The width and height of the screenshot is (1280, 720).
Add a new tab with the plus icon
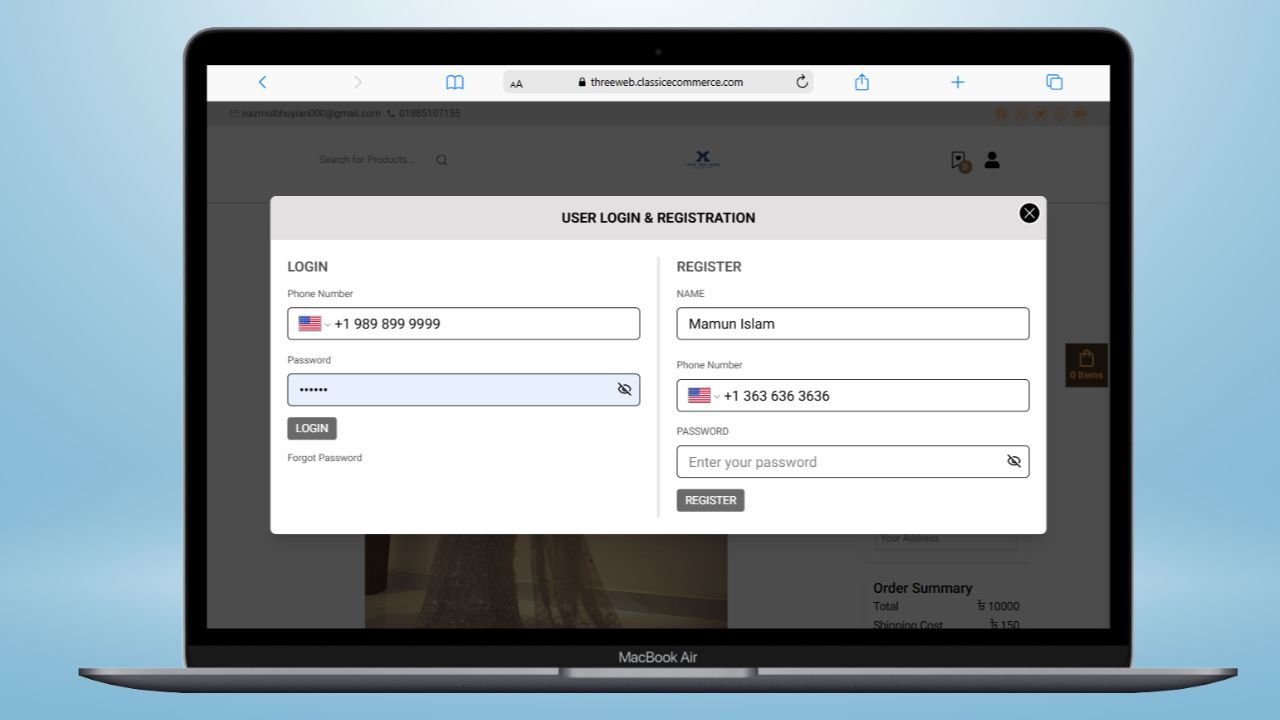pyautogui.click(x=957, y=82)
